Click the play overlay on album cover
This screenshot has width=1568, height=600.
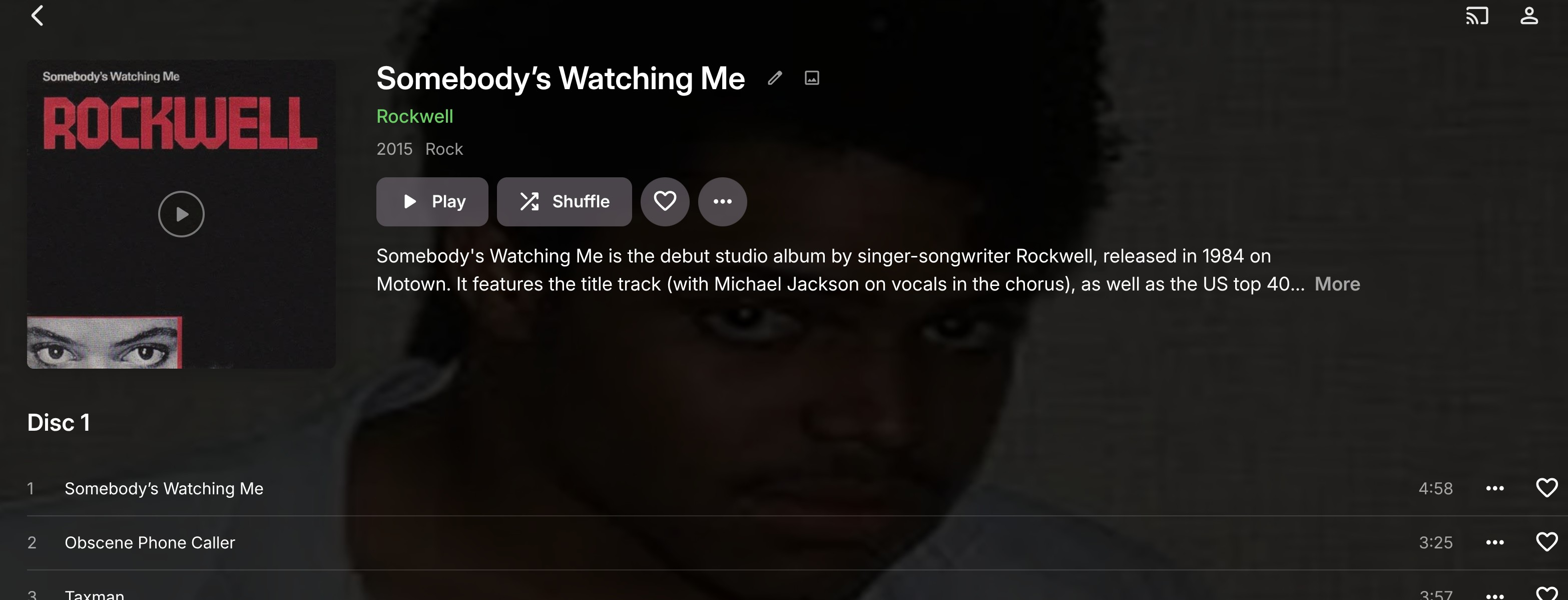[181, 214]
